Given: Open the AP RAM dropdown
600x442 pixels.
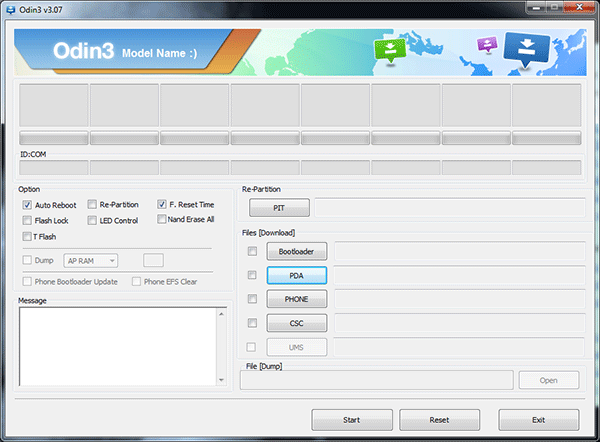Looking at the screenshot, I should pyautogui.click(x=91, y=261).
